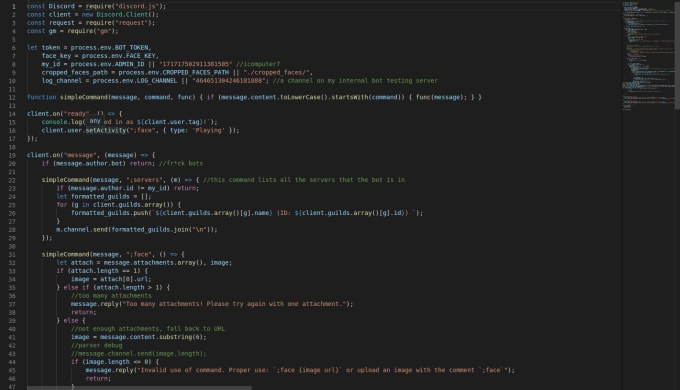Click line number 45 in the gutter
Viewport: 680px width, 390px height.
(x=12, y=370)
